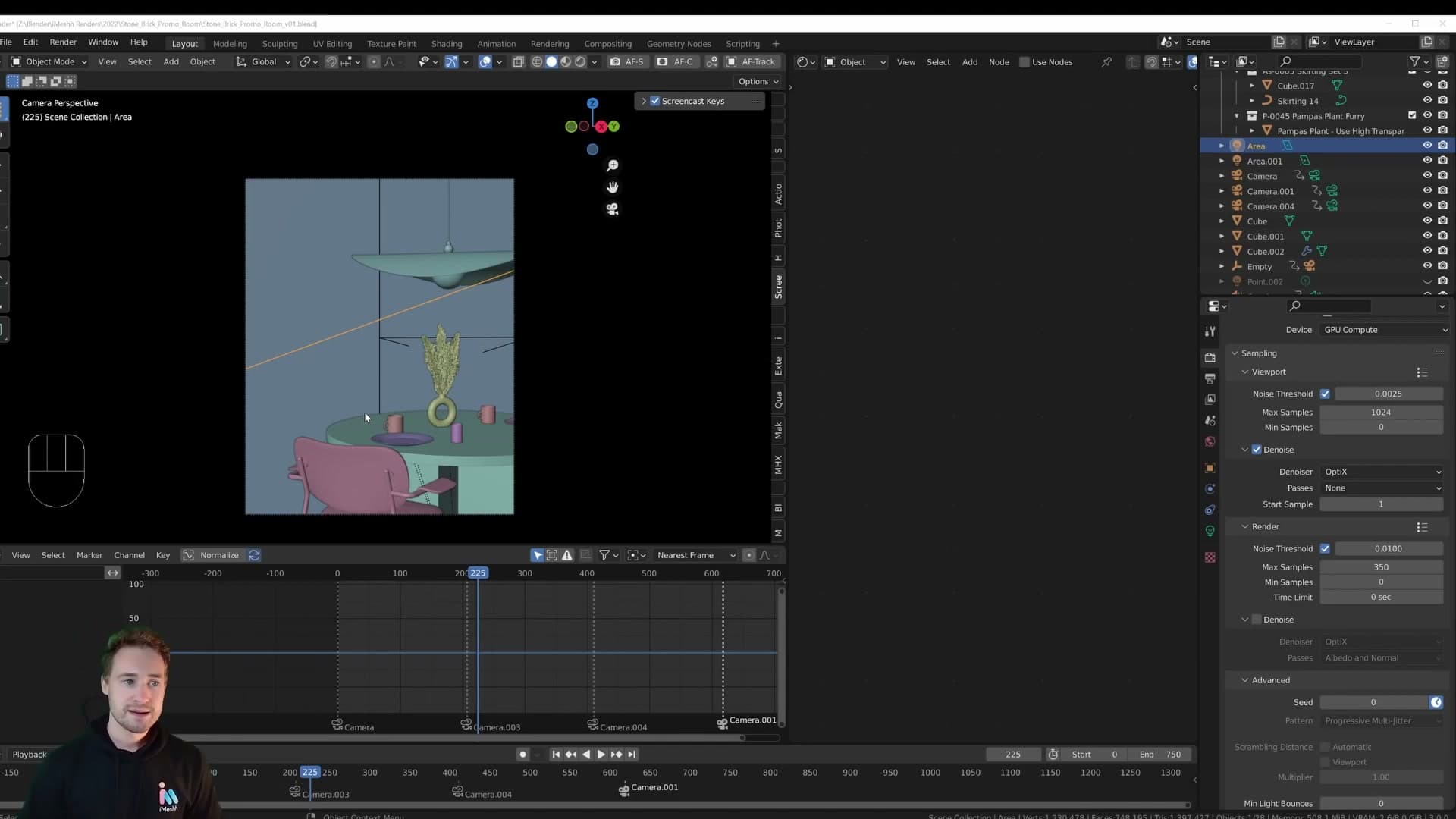
Task: Open the Global transform orientation dropdown
Action: (x=263, y=61)
